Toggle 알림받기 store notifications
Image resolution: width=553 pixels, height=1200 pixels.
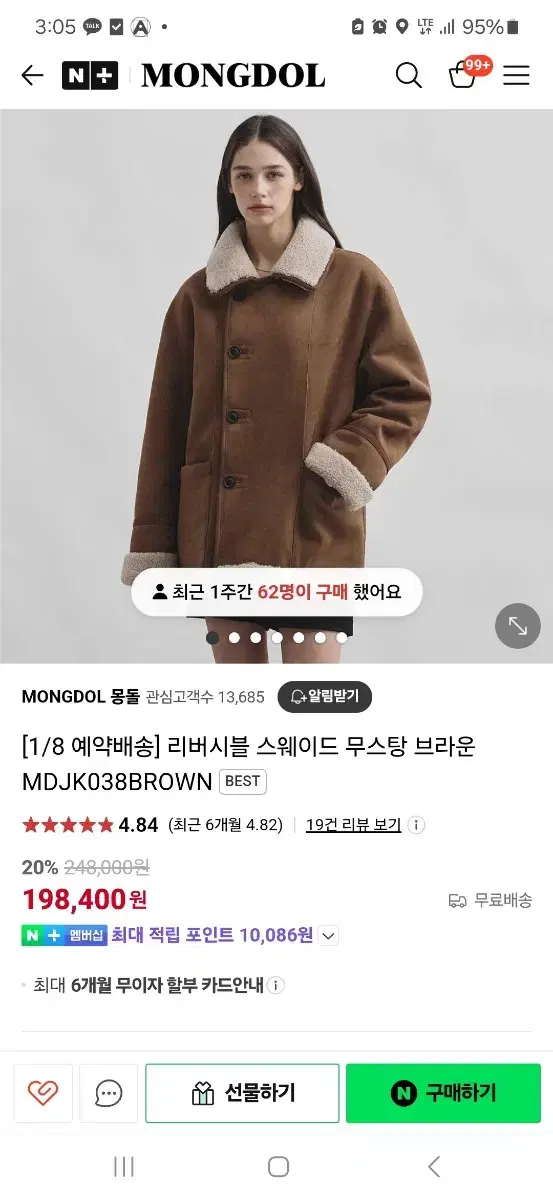coord(325,697)
